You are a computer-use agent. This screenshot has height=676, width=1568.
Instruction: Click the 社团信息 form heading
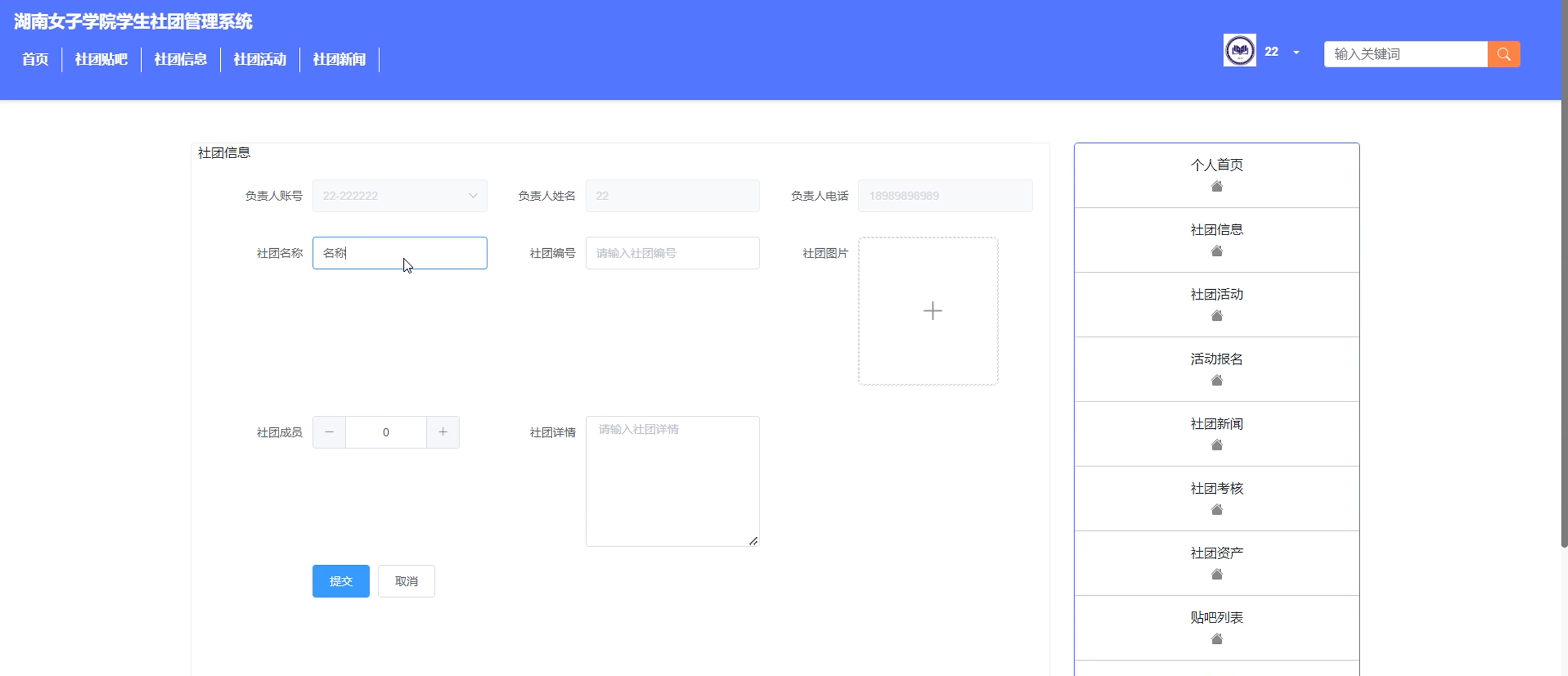[x=224, y=153]
